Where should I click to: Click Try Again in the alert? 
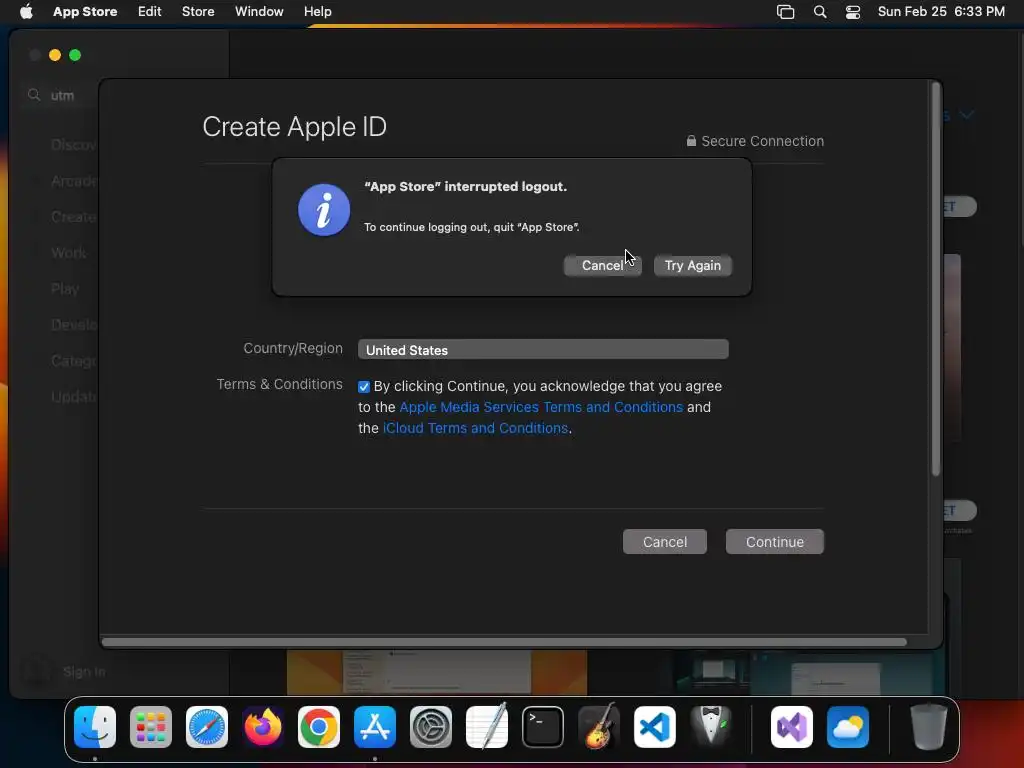(x=693, y=265)
